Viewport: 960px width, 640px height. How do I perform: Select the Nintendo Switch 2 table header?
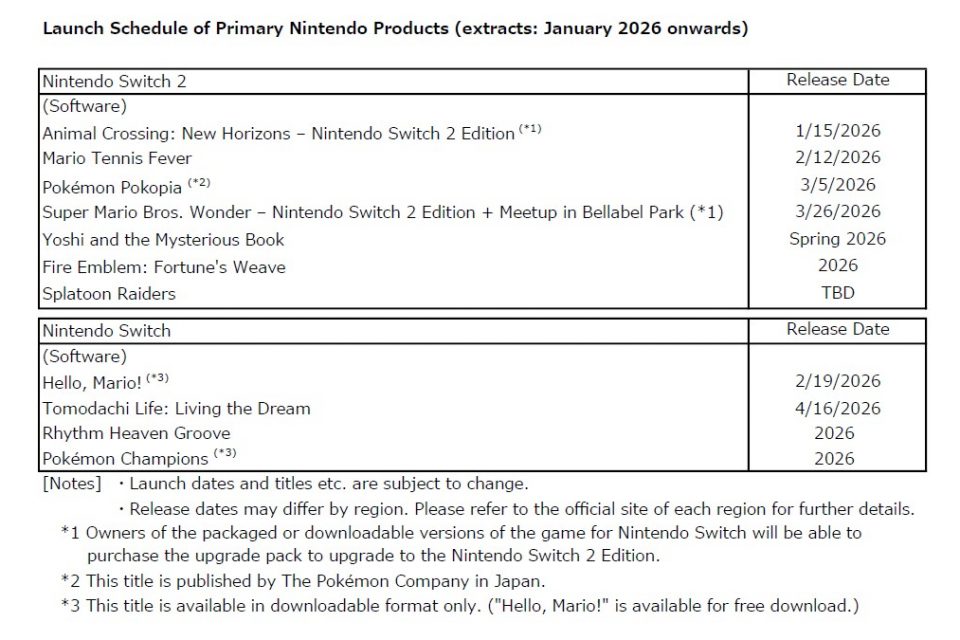[x=114, y=82]
